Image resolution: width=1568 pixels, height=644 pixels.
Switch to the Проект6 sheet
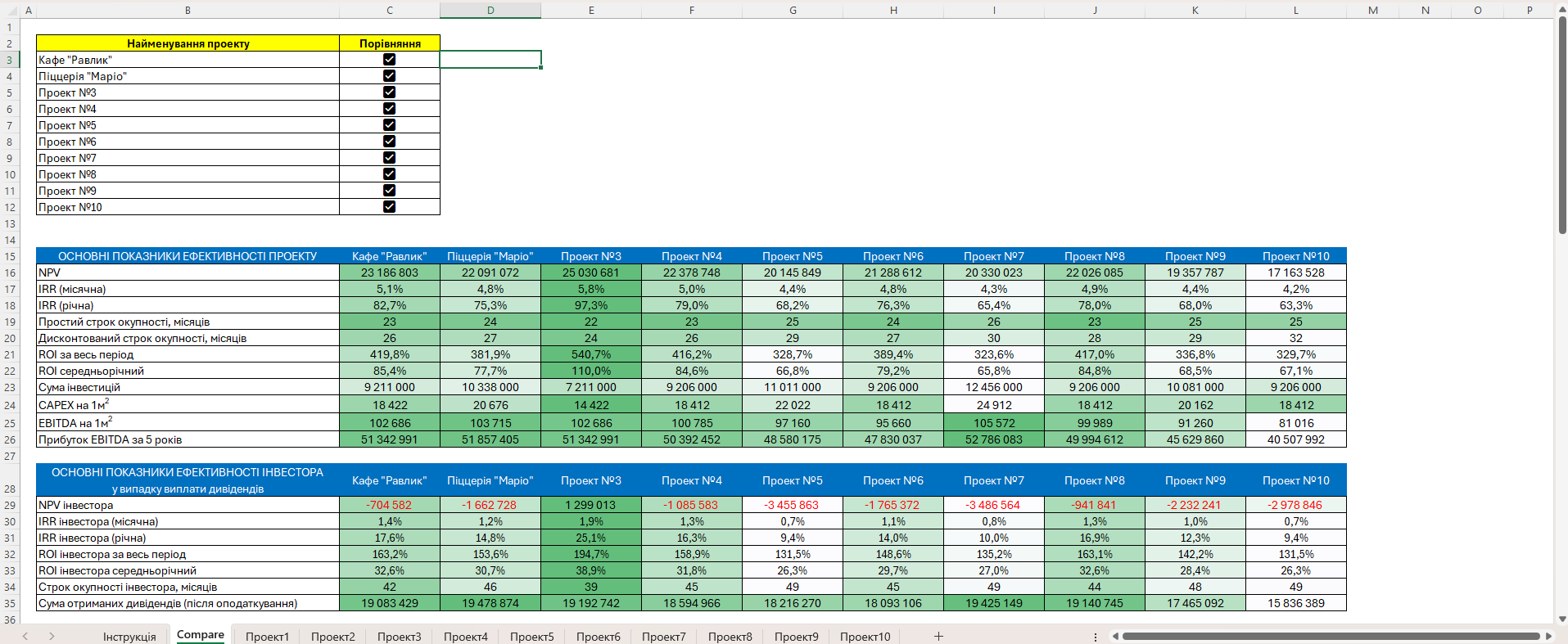[x=599, y=637]
